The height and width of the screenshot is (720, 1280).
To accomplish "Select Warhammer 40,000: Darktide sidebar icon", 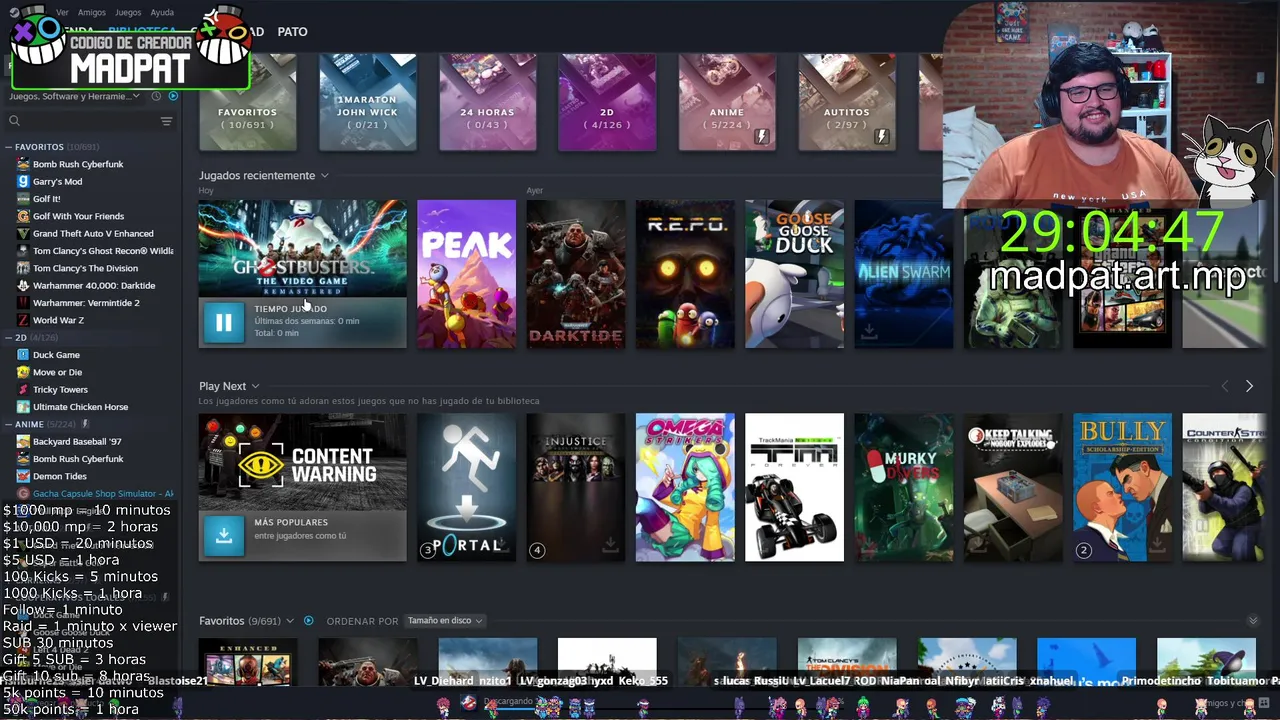I will pos(23,285).
